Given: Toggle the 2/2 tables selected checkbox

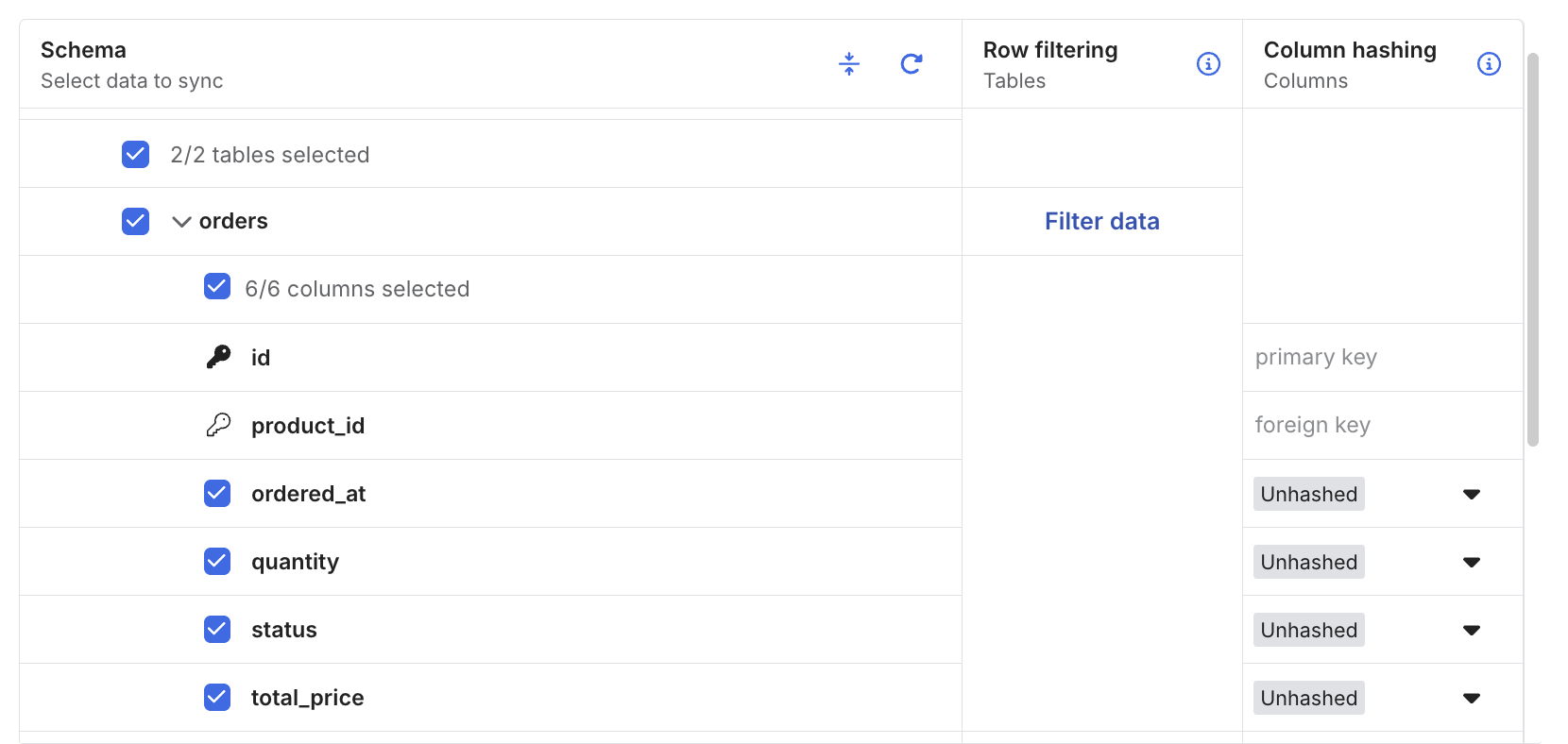Looking at the screenshot, I should tap(135, 154).
